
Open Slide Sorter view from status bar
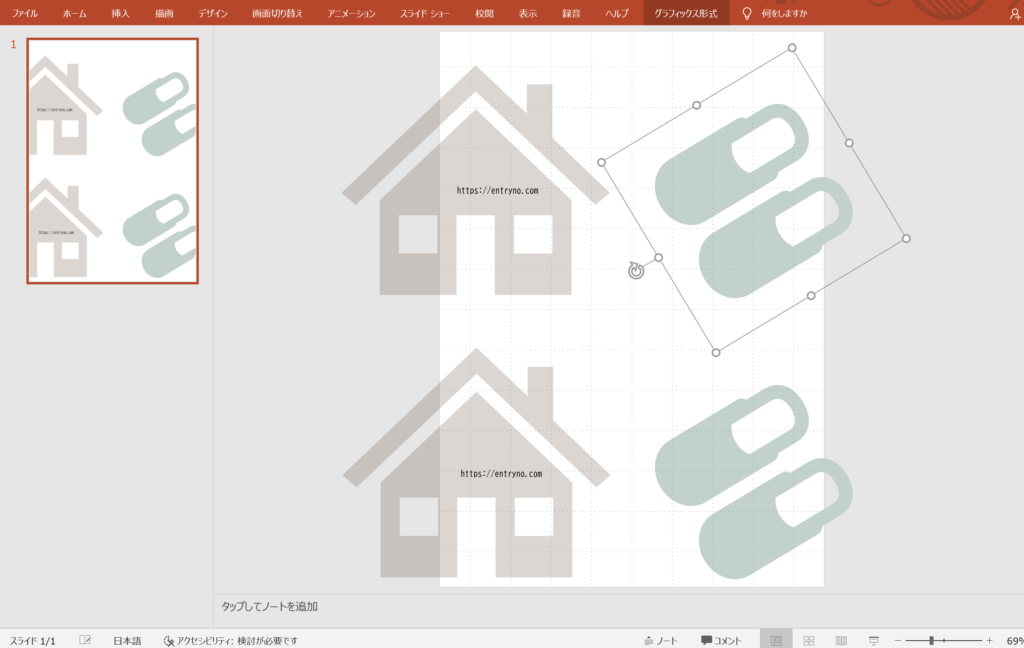point(809,640)
